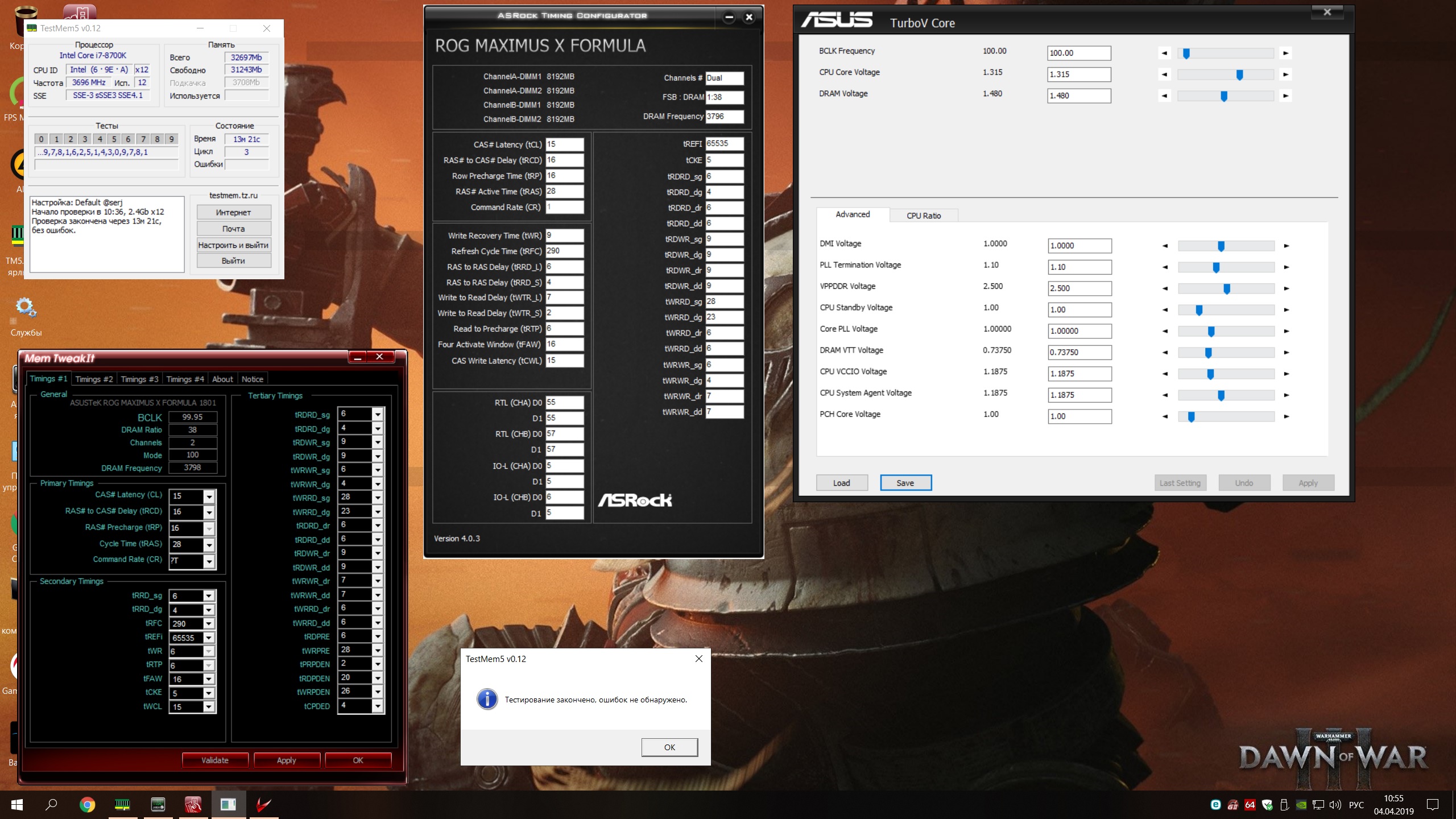Open the Службы desktop gear icon
1456x819 pixels.
[26, 308]
